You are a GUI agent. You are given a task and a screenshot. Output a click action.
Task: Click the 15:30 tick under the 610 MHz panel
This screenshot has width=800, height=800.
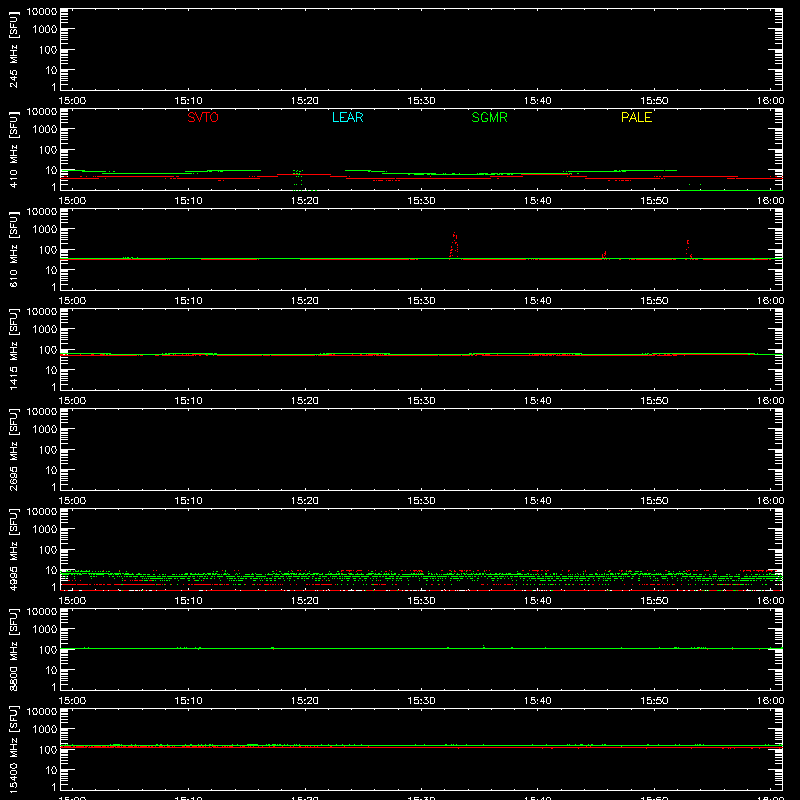pyautogui.click(x=421, y=301)
